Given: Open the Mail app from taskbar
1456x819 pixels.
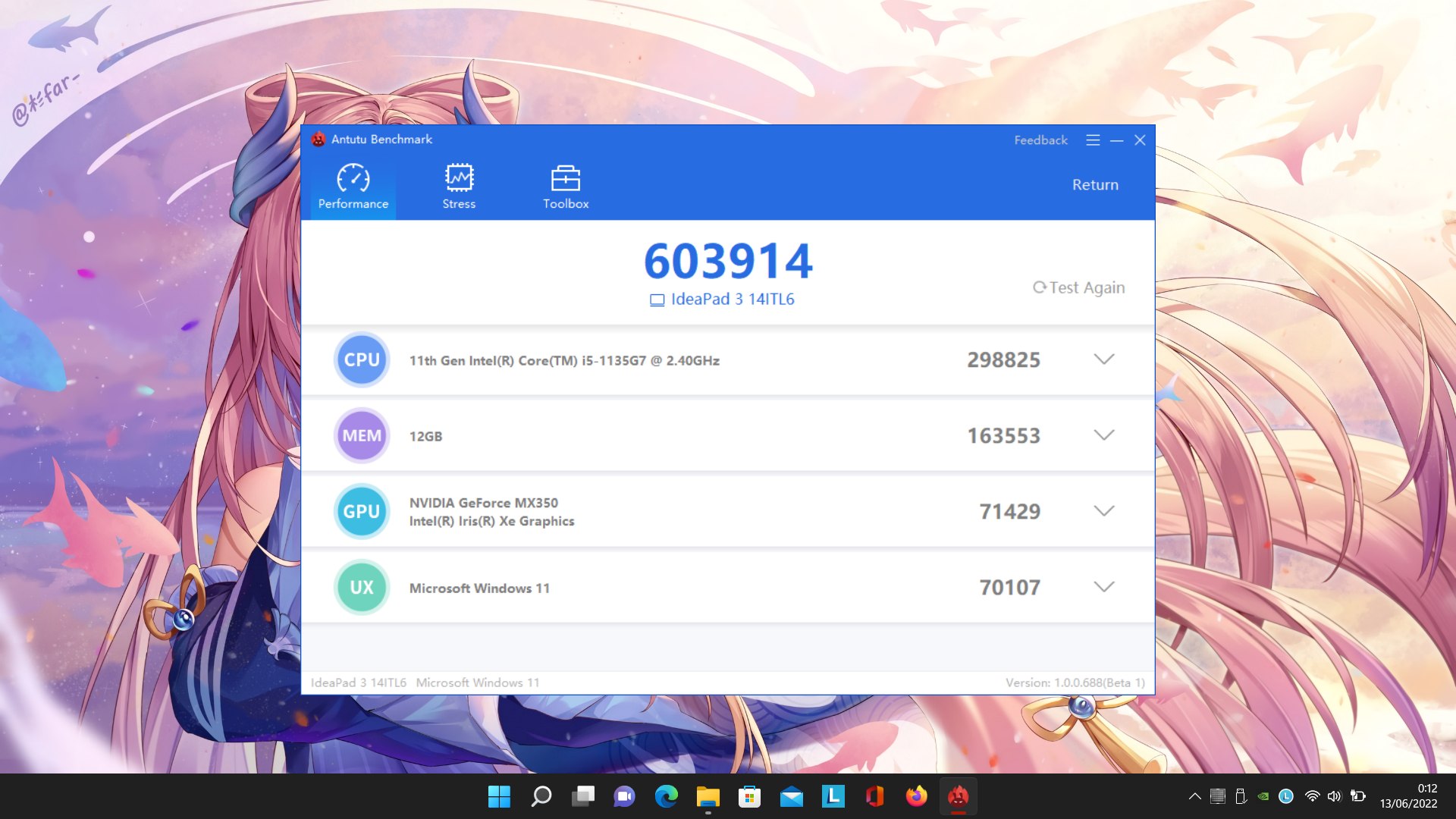Looking at the screenshot, I should pyautogui.click(x=792, y=796).
